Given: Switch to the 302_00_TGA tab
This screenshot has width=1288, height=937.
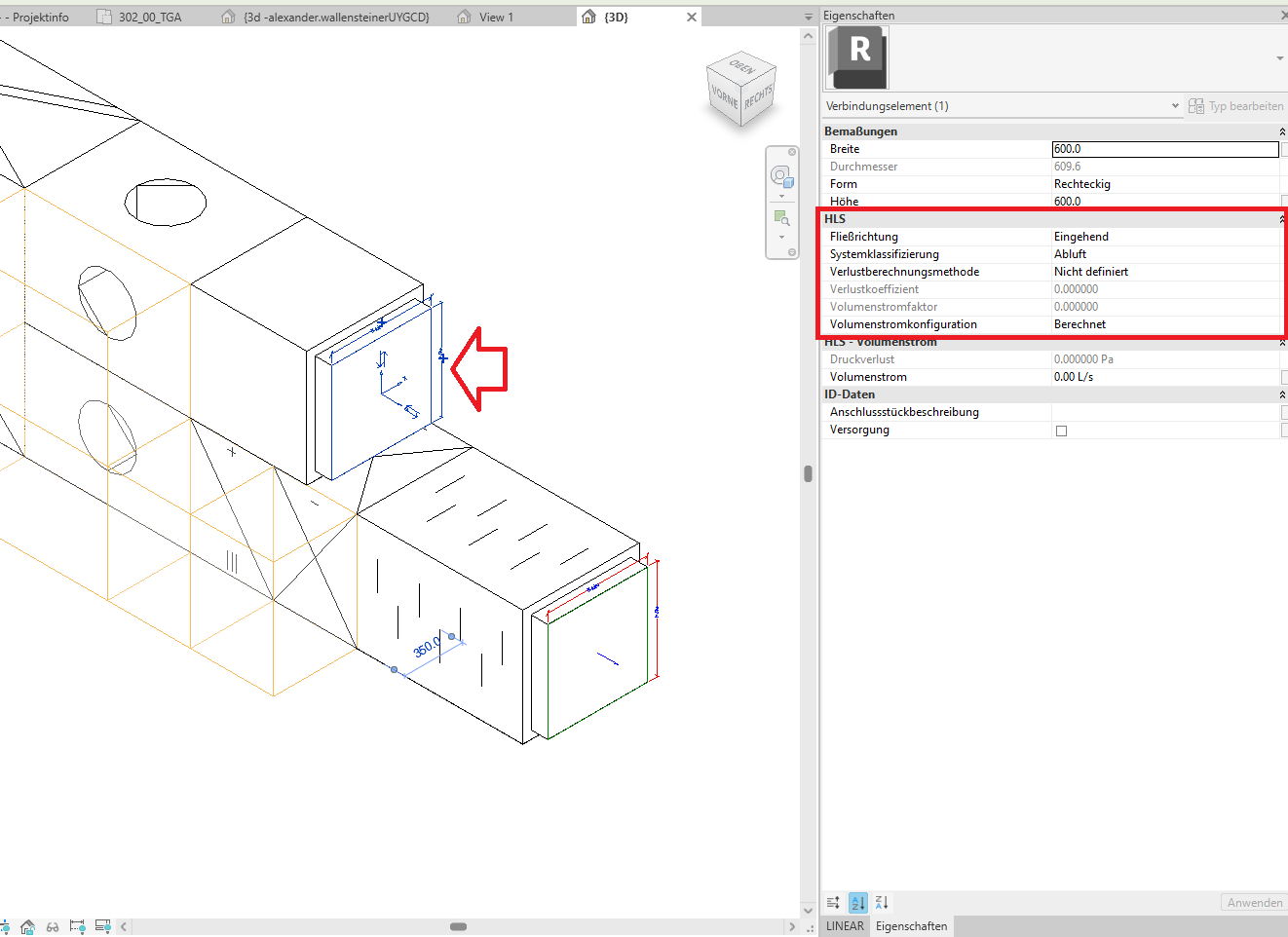Looking at the screenshot, I should (149, 17).
